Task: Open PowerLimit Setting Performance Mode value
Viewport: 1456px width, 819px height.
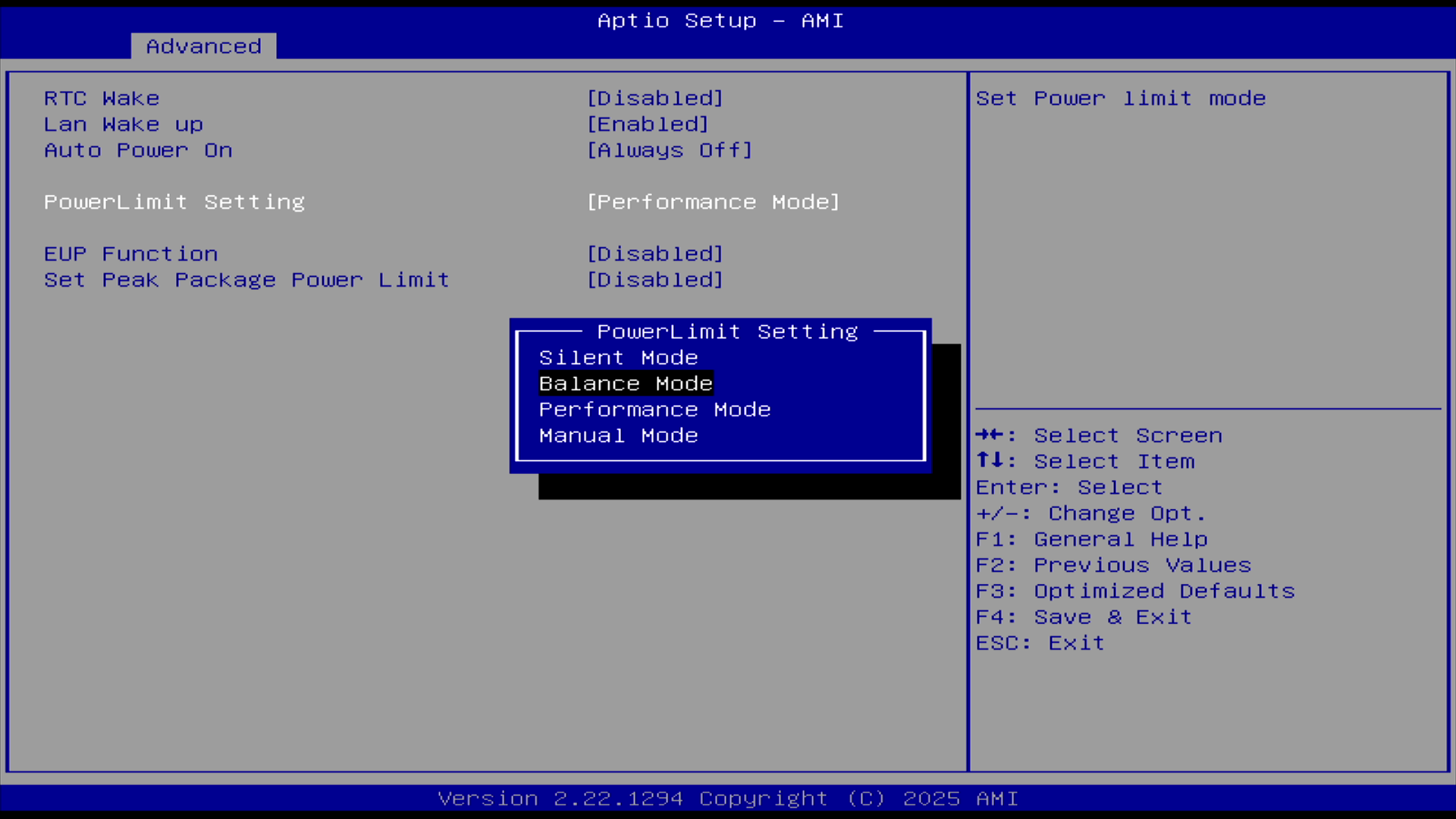Action: (x=713, y=202)
